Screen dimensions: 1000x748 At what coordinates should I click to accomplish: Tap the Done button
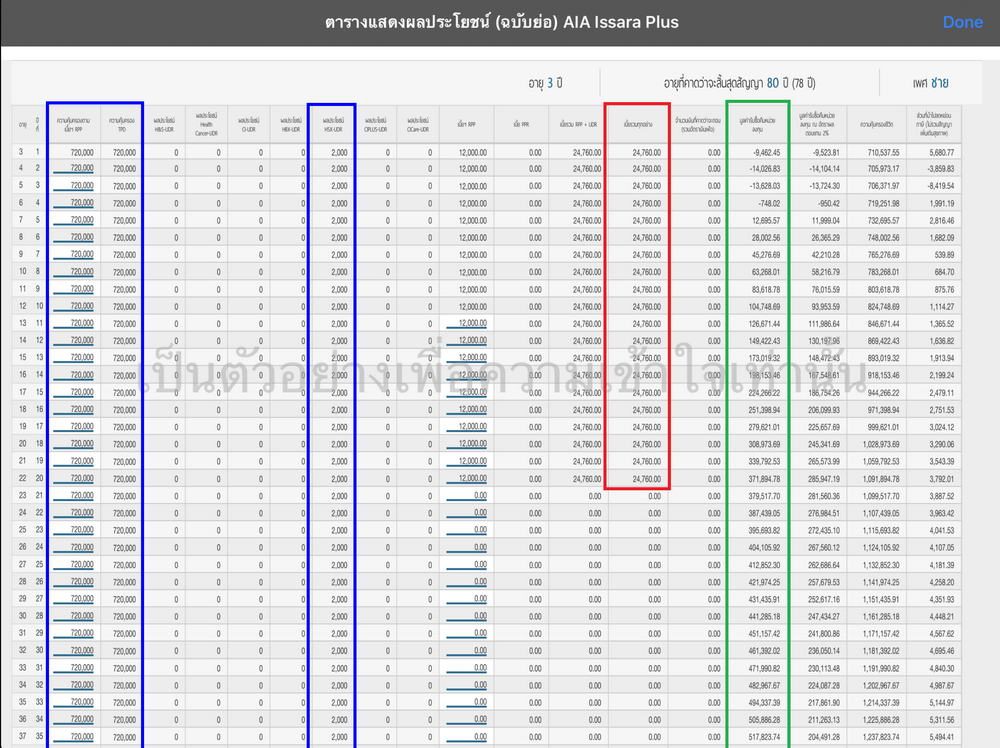pyautogui.click(x=962, y=22)
